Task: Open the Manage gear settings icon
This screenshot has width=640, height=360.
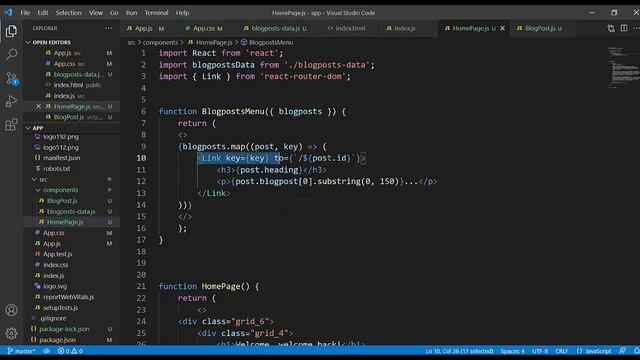Action: [x=11, y=333]
